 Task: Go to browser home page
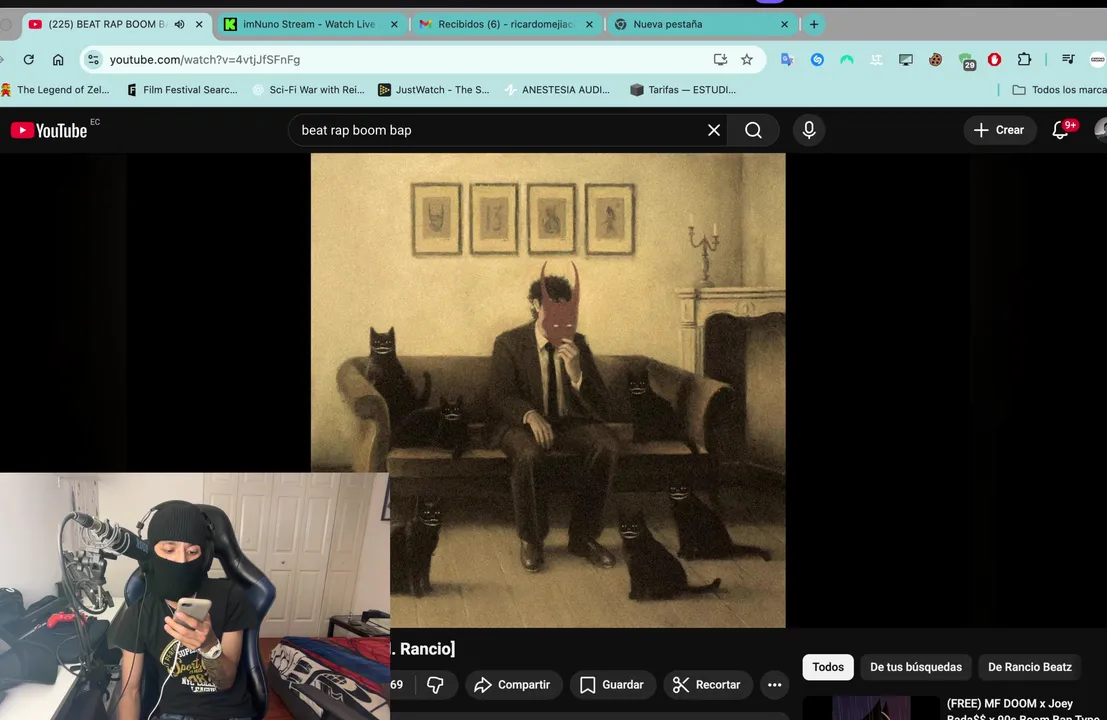58,59
